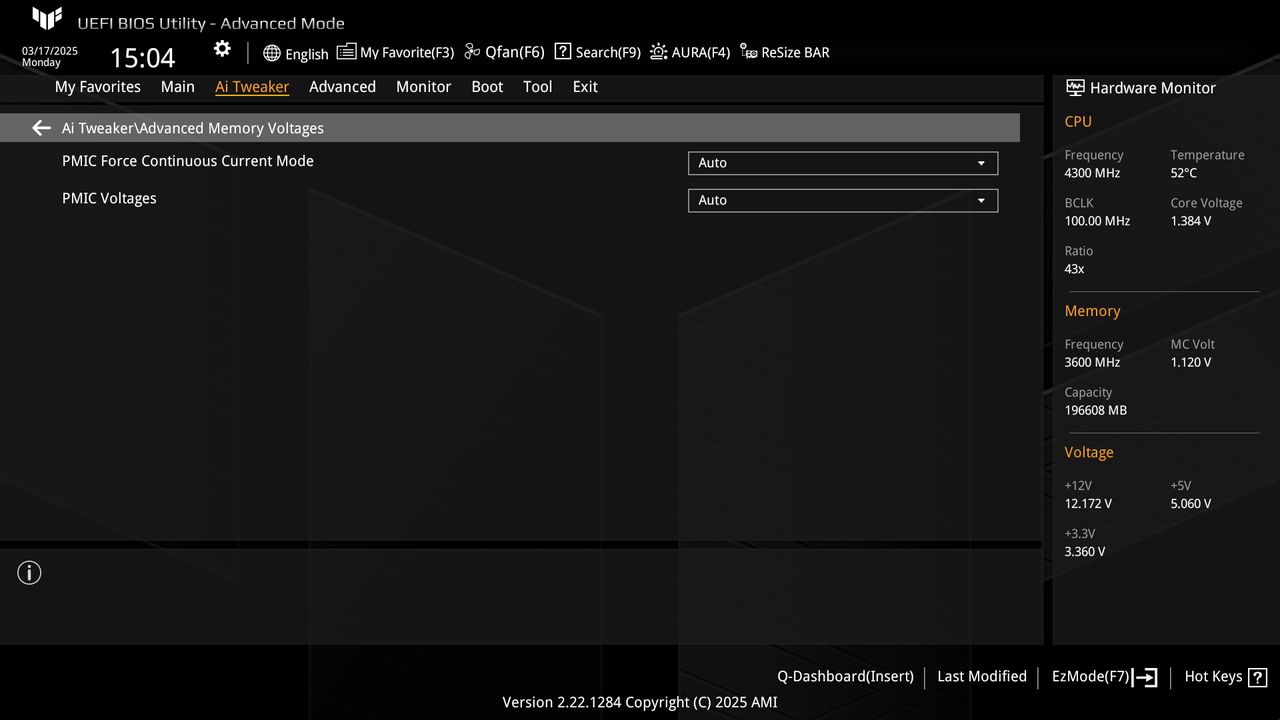Click the Memory section heading
Viewport: 1280px width, 720px height.
point(1092,311)
